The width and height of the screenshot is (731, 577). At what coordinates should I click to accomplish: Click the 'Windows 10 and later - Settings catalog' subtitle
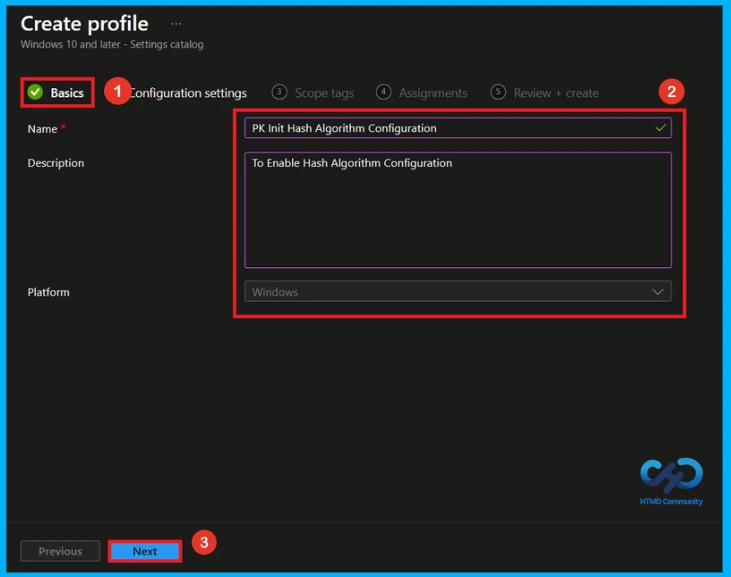pos(112,45)
